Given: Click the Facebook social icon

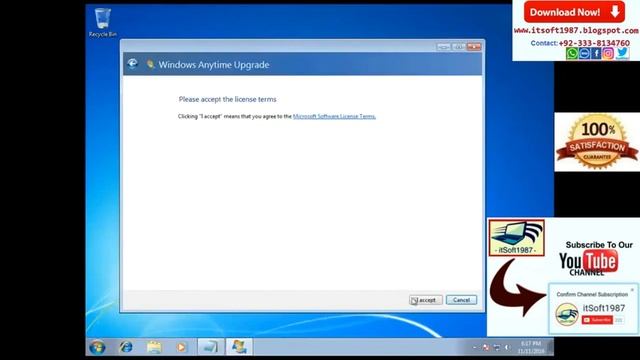Looking at the screenshot, I should (596, 53).
